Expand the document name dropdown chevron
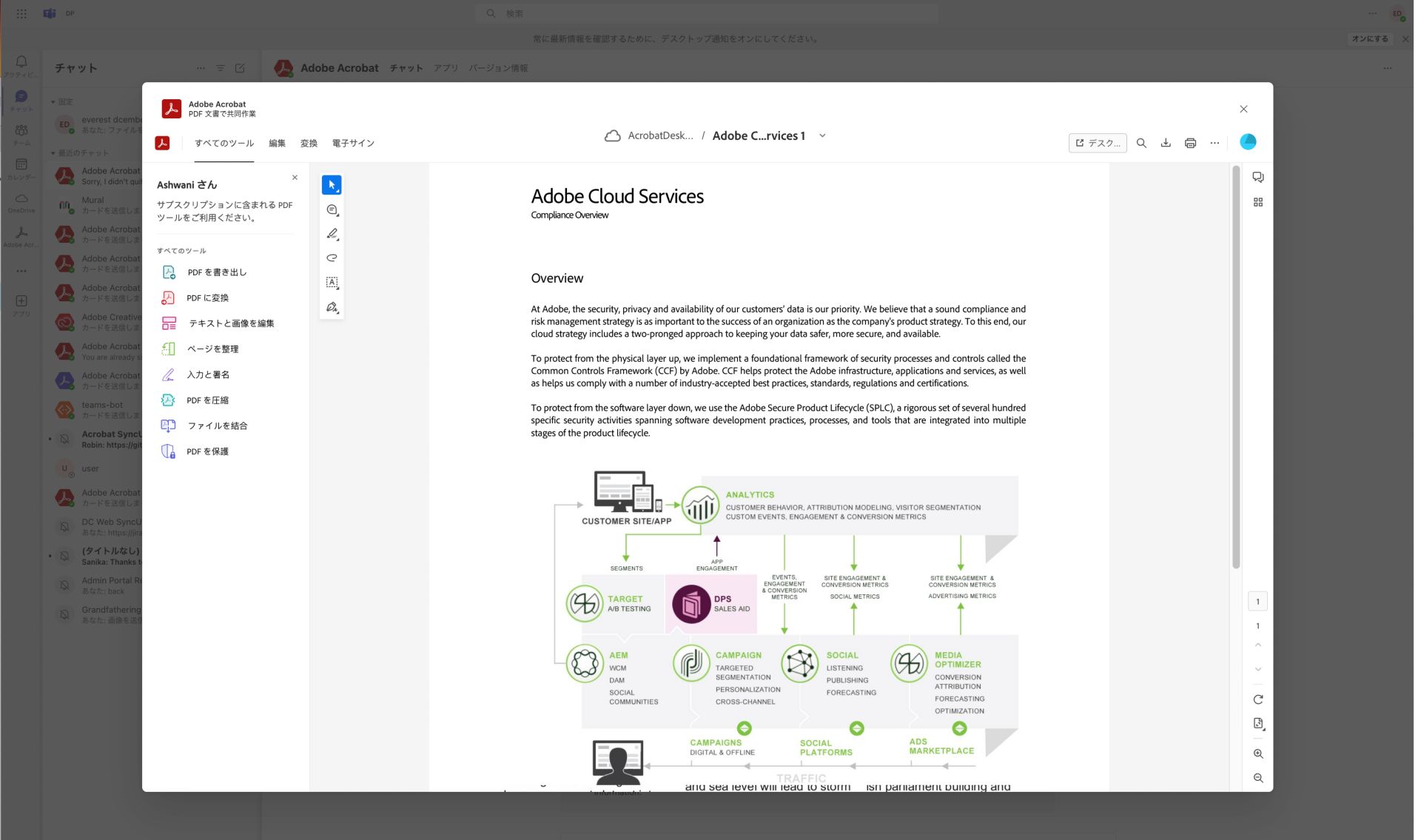Screen dimensions: 1421x840 tap(822, 135)
